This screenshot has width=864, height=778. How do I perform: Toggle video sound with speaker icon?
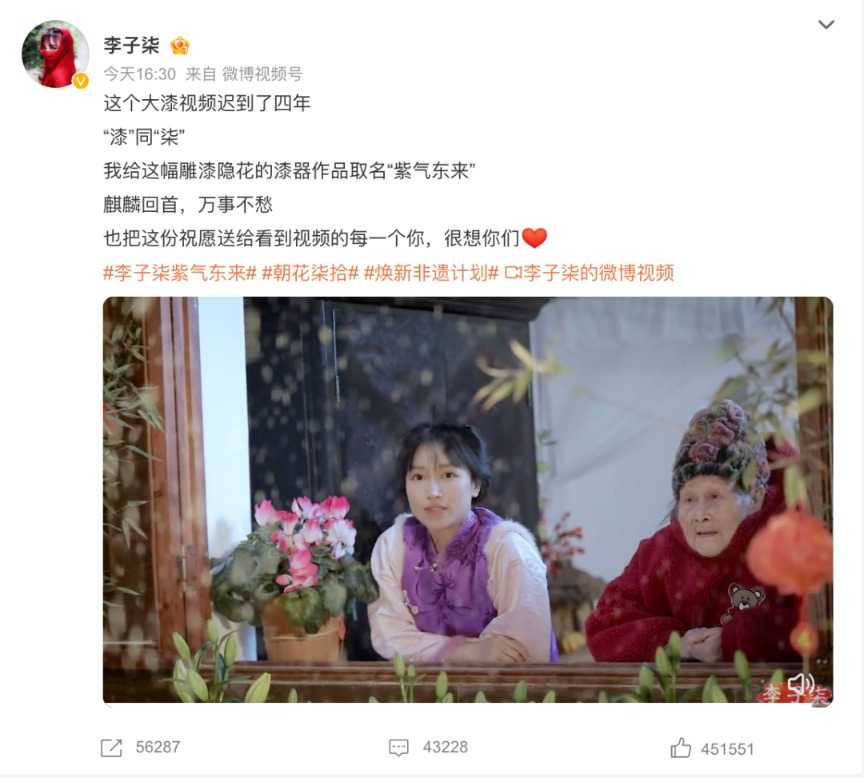pos(801,685)
